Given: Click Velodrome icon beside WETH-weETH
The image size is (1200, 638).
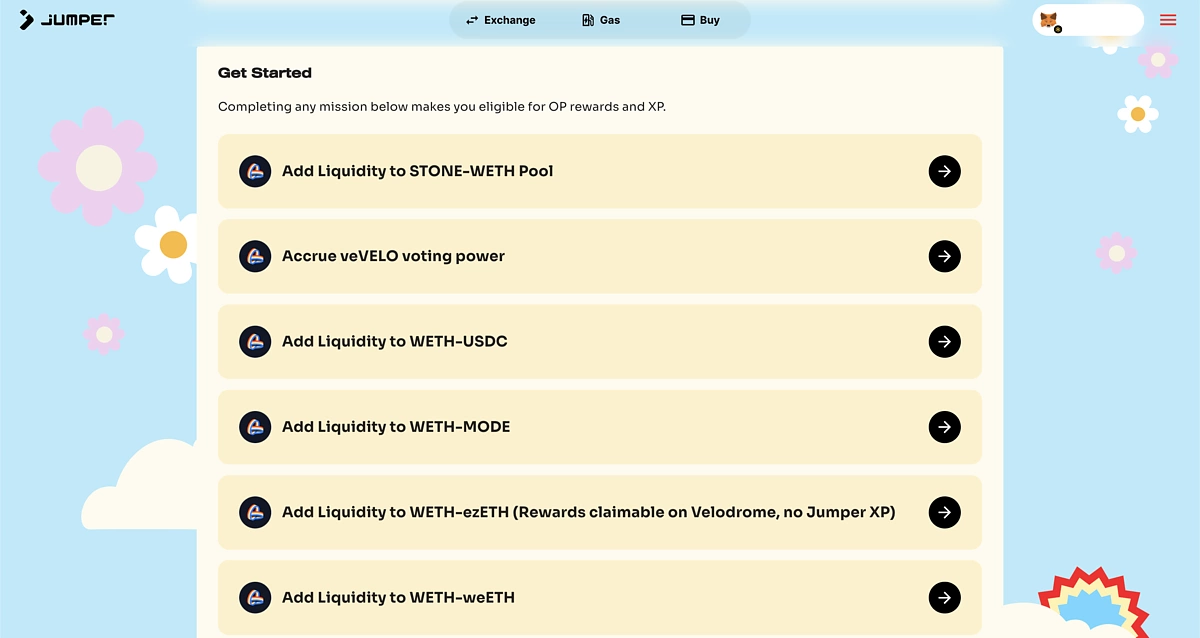Looking at the screenshot, I should pos(255,597).
